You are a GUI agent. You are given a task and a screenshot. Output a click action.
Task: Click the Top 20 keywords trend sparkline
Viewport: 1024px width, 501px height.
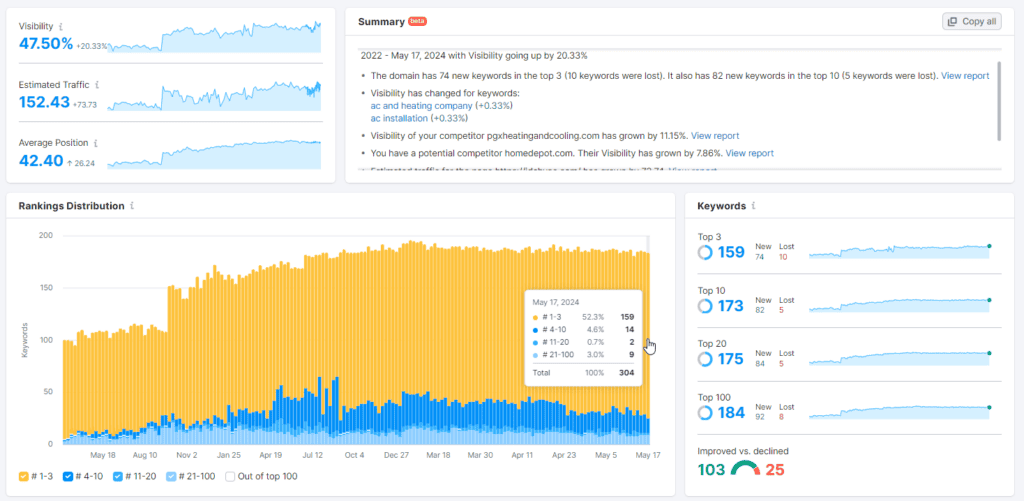[x=900, y=359]
